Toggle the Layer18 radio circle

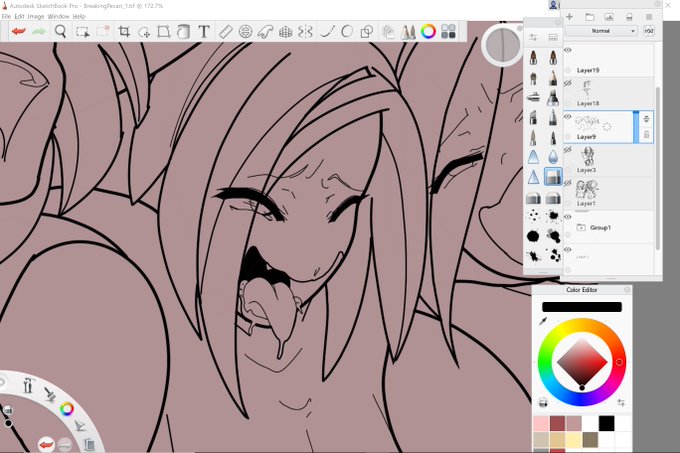568,104
